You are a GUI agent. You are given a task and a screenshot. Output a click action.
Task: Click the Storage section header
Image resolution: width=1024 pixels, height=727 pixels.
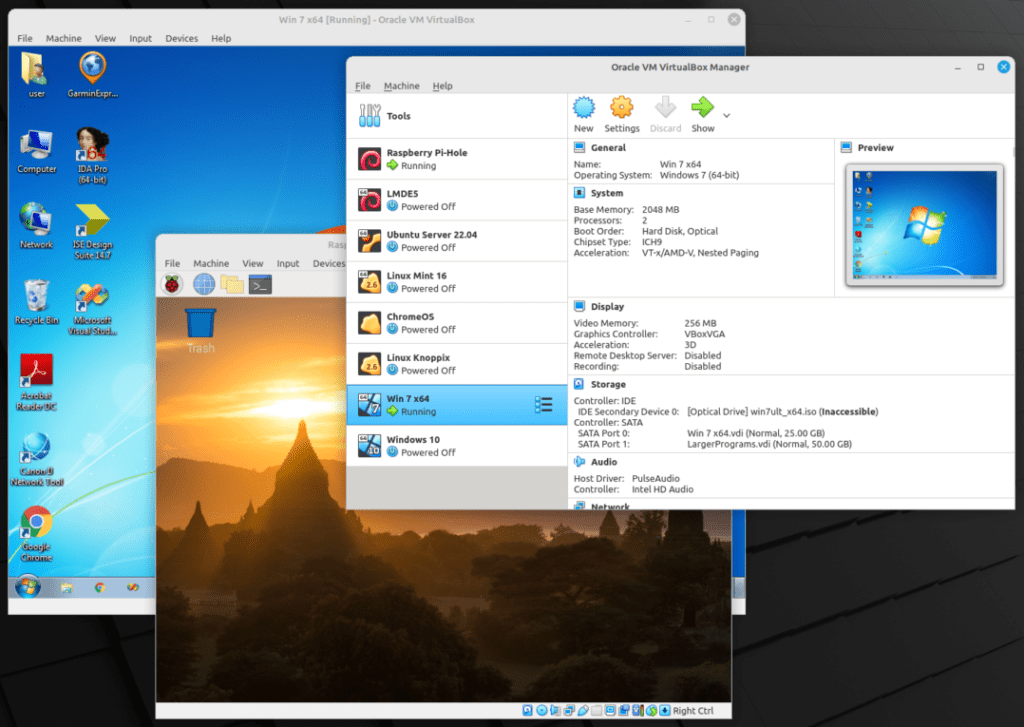click(608, 384)
